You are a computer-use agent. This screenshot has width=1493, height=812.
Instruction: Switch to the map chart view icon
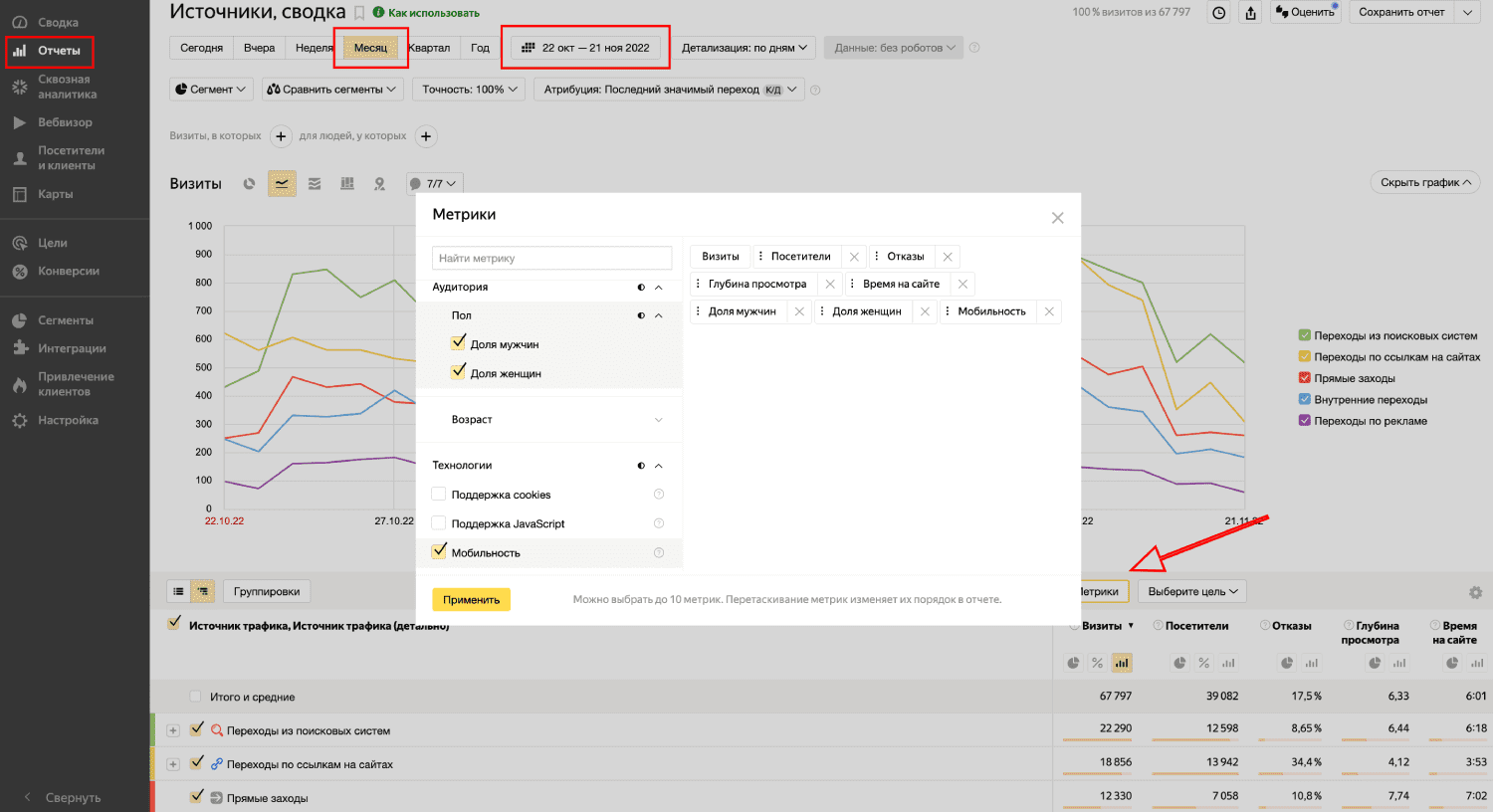[x=379, y=184]
